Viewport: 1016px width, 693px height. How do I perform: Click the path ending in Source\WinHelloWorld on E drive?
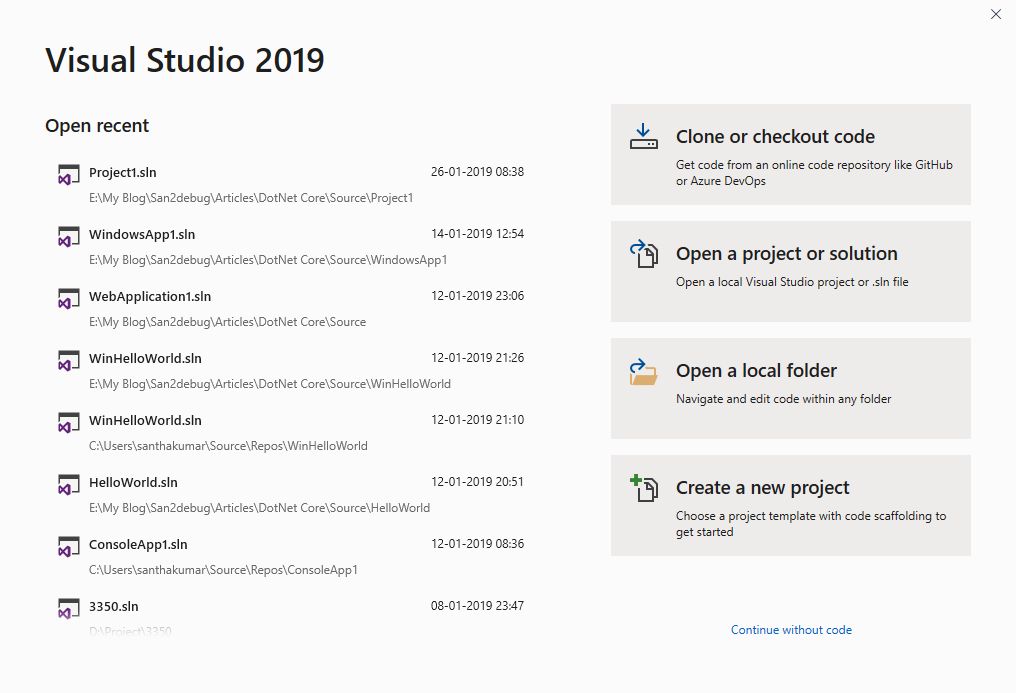(270, 383)
